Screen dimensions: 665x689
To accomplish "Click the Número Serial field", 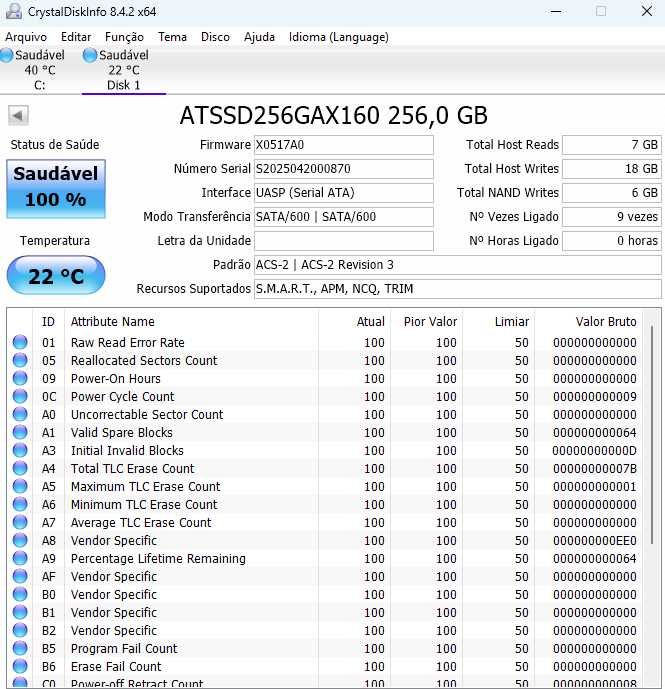I will click(344, 169).
